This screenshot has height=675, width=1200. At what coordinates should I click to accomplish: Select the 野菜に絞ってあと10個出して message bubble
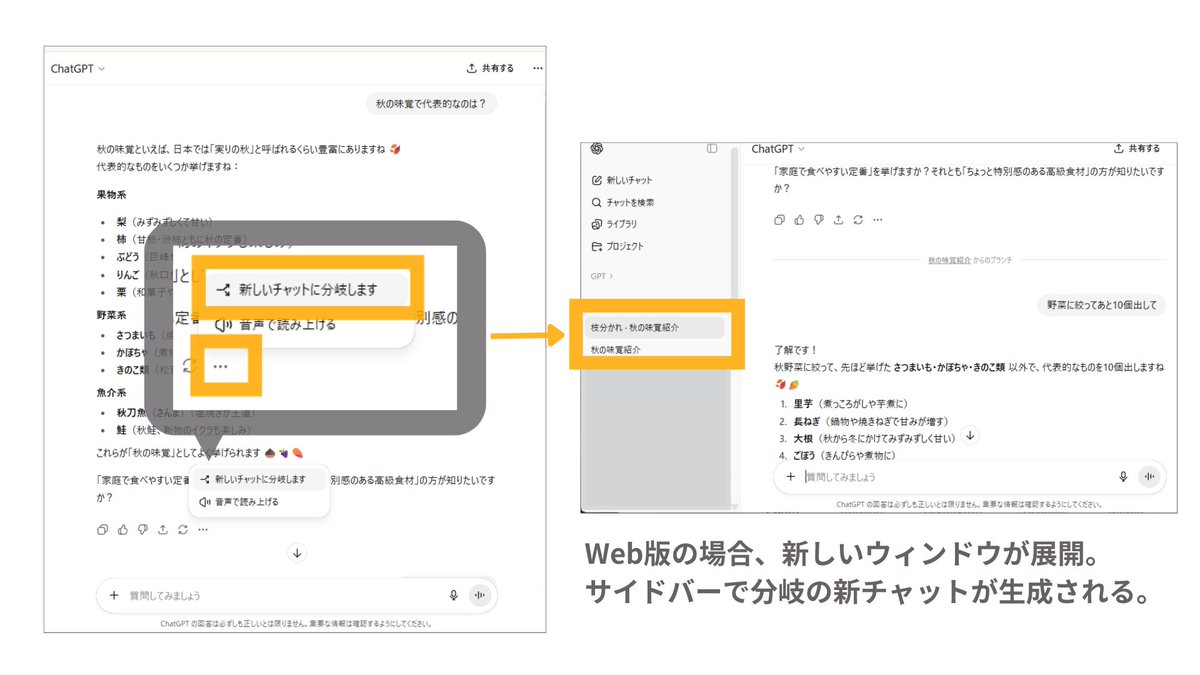point(1103,305)
